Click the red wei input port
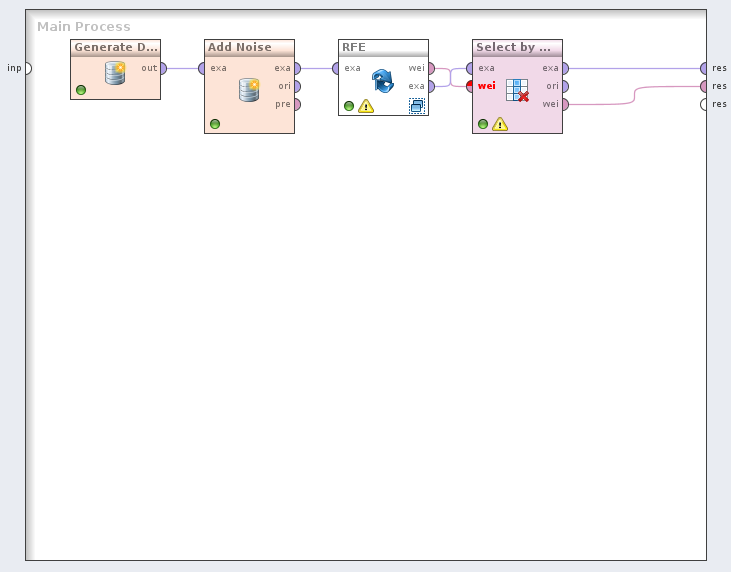The width and height of the screenshot is (731, 572). [x=470, y=86]
